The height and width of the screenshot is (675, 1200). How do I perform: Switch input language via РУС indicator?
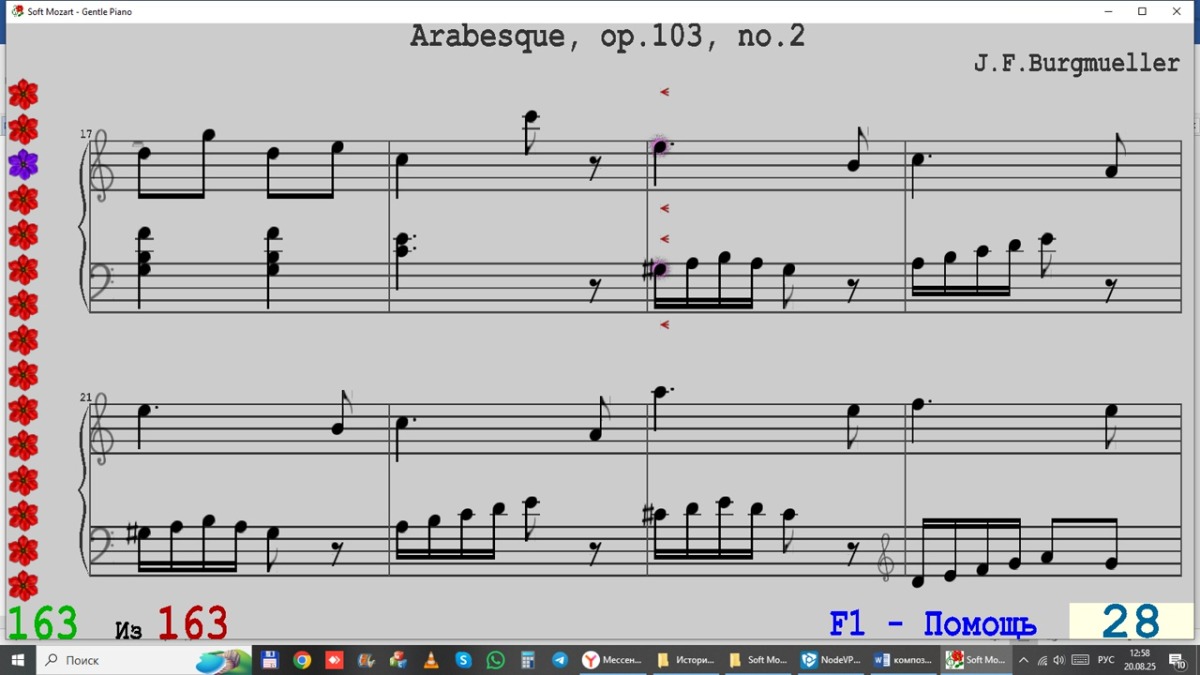click(x=1106, y=660)
